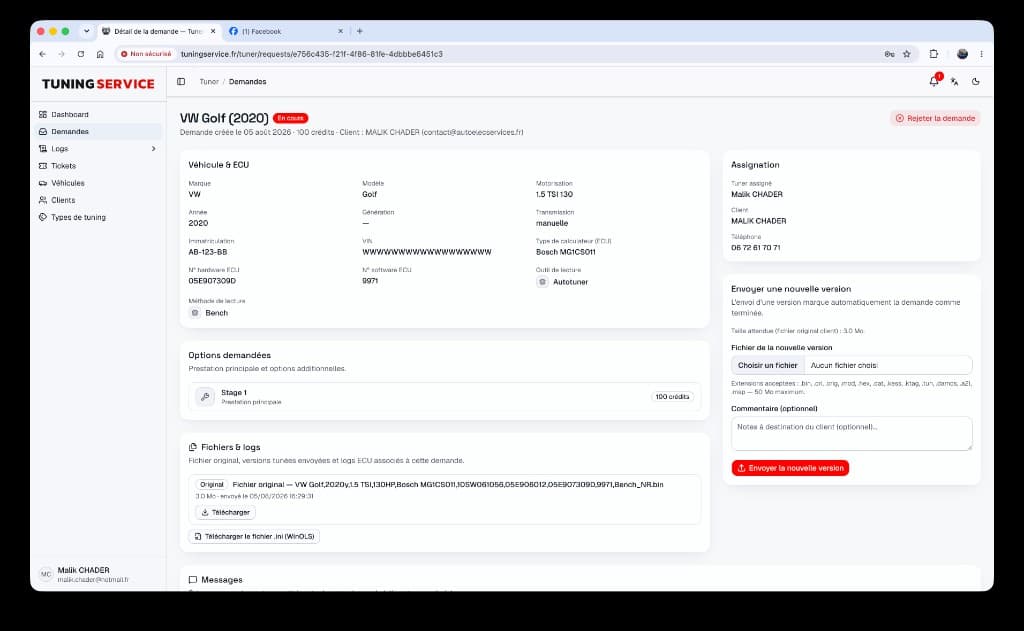
Task: Open the Chrome profile avatar
Action: point(962,54)
